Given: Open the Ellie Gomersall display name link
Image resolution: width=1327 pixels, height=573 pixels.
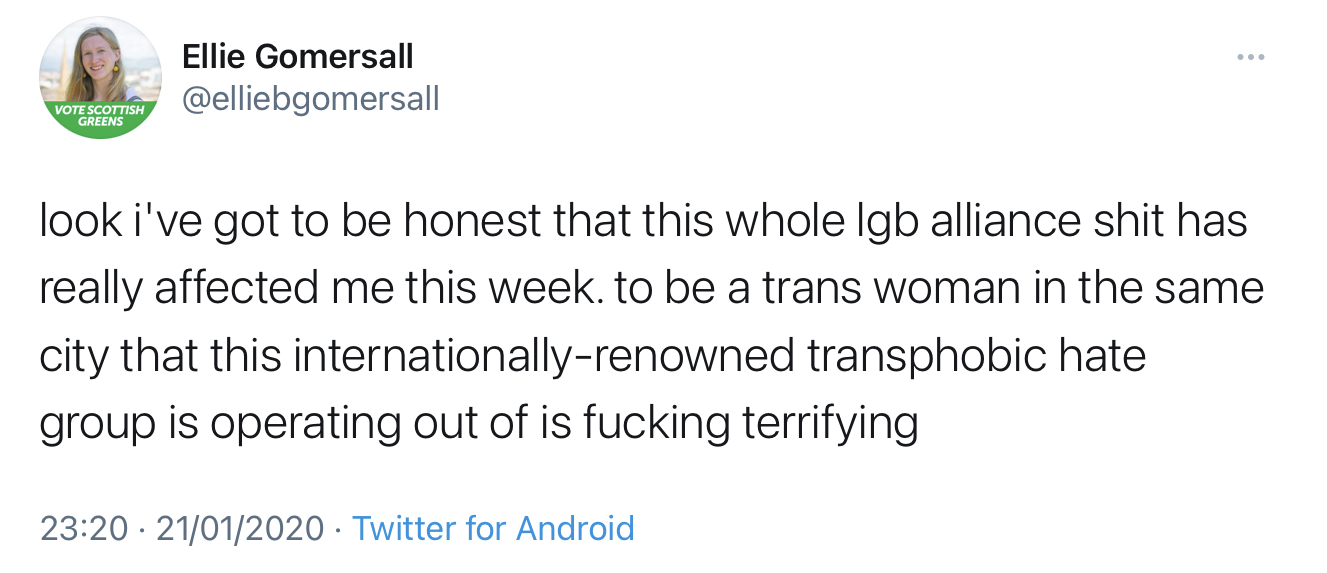Looking at the screenshot, I should 297,57.
